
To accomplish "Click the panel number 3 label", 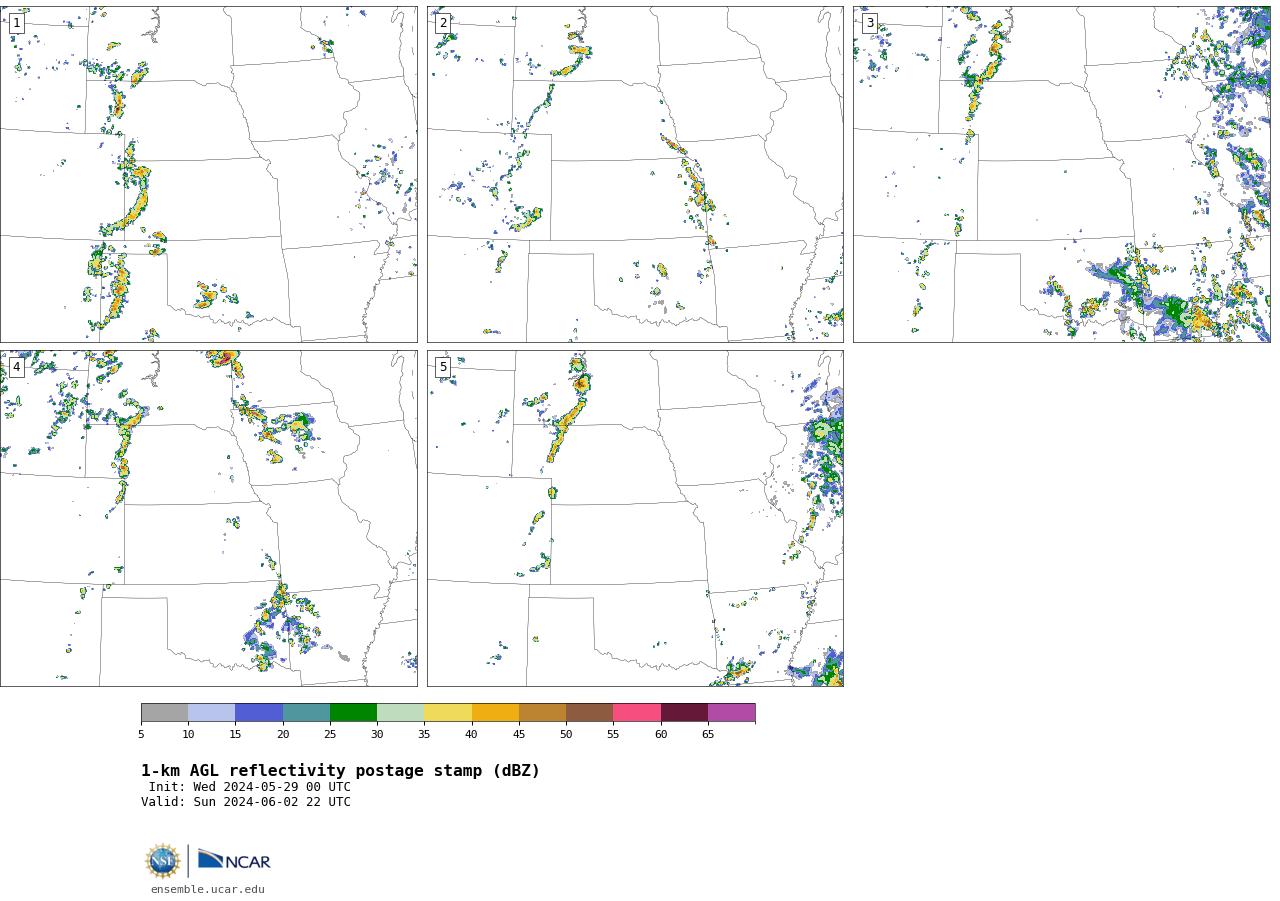I will click(869, 23).
